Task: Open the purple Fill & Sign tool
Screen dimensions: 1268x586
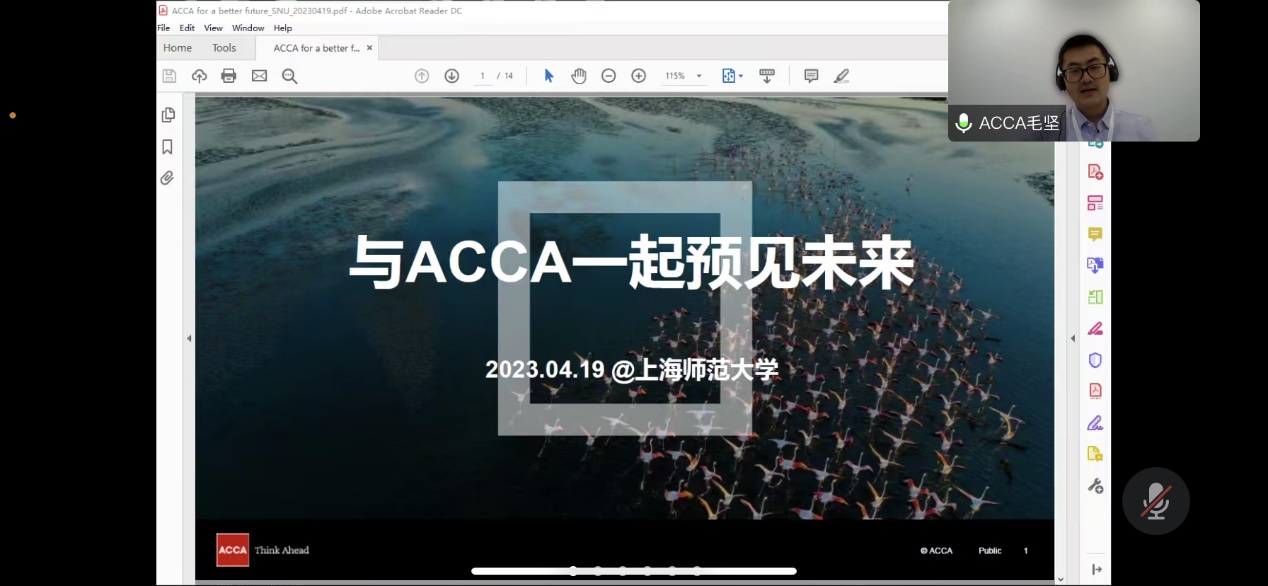Action: point(1095,422)
